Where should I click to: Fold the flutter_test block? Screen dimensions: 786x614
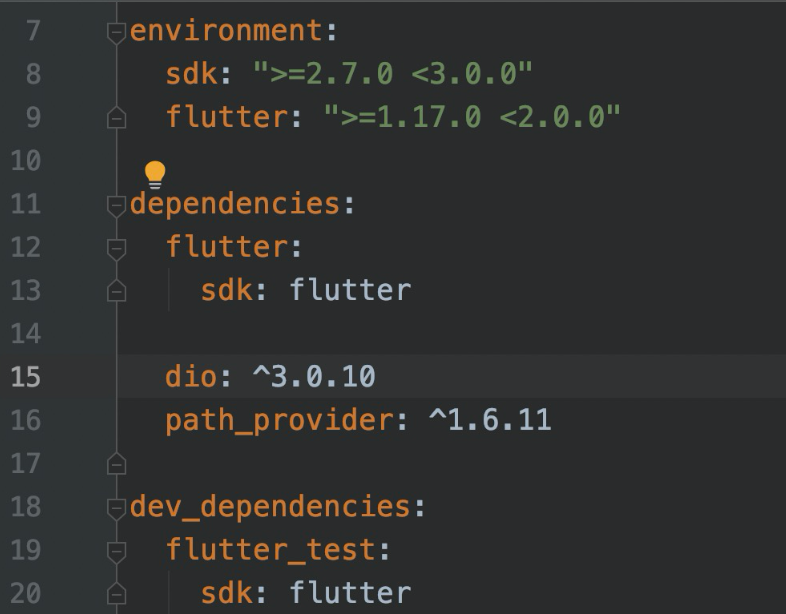click(117, 550)
